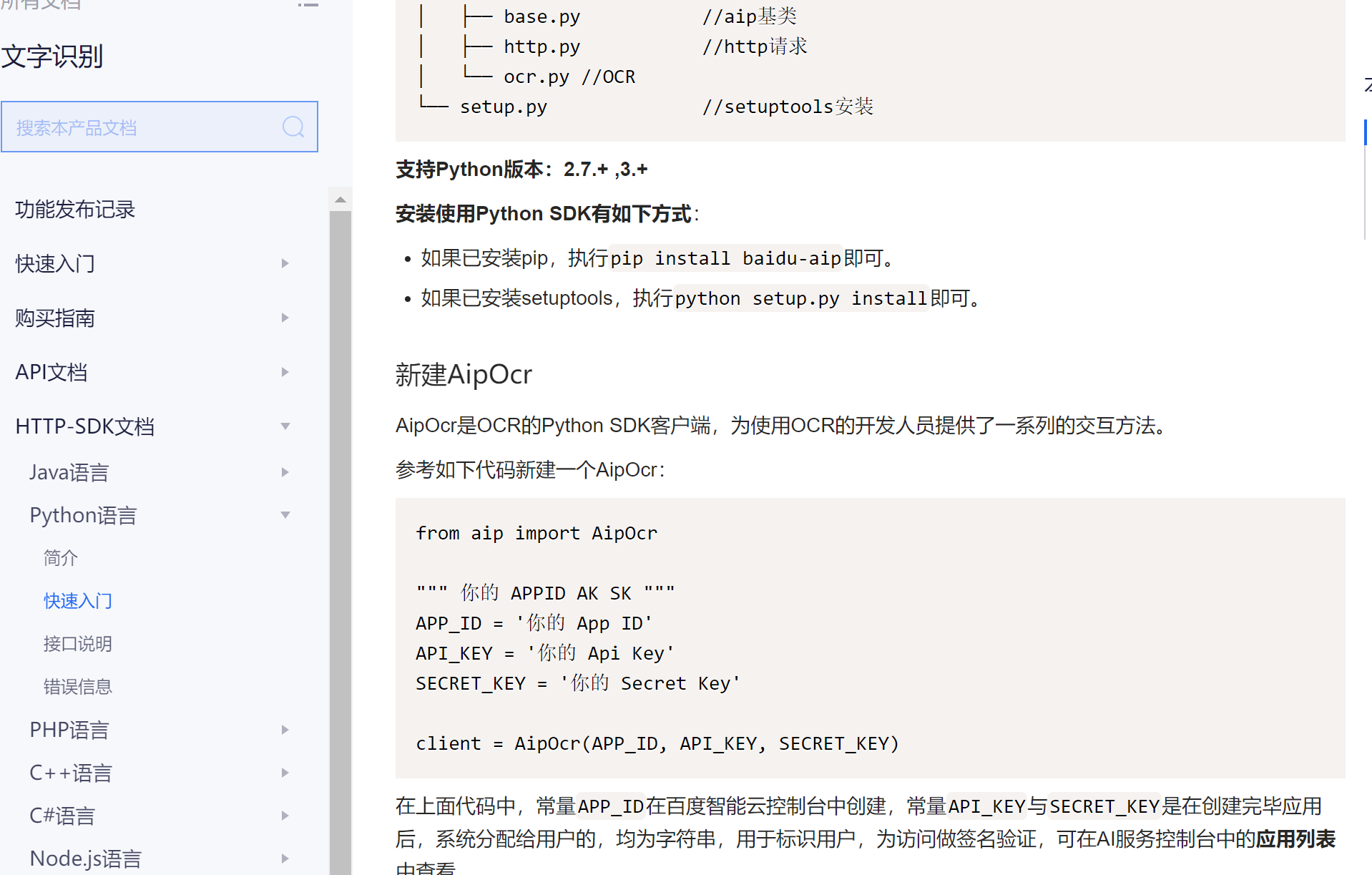1372x875 pixels.
Task: Click the 'client = AipOcr(...)' code line
Action: (x=657, y=743)
